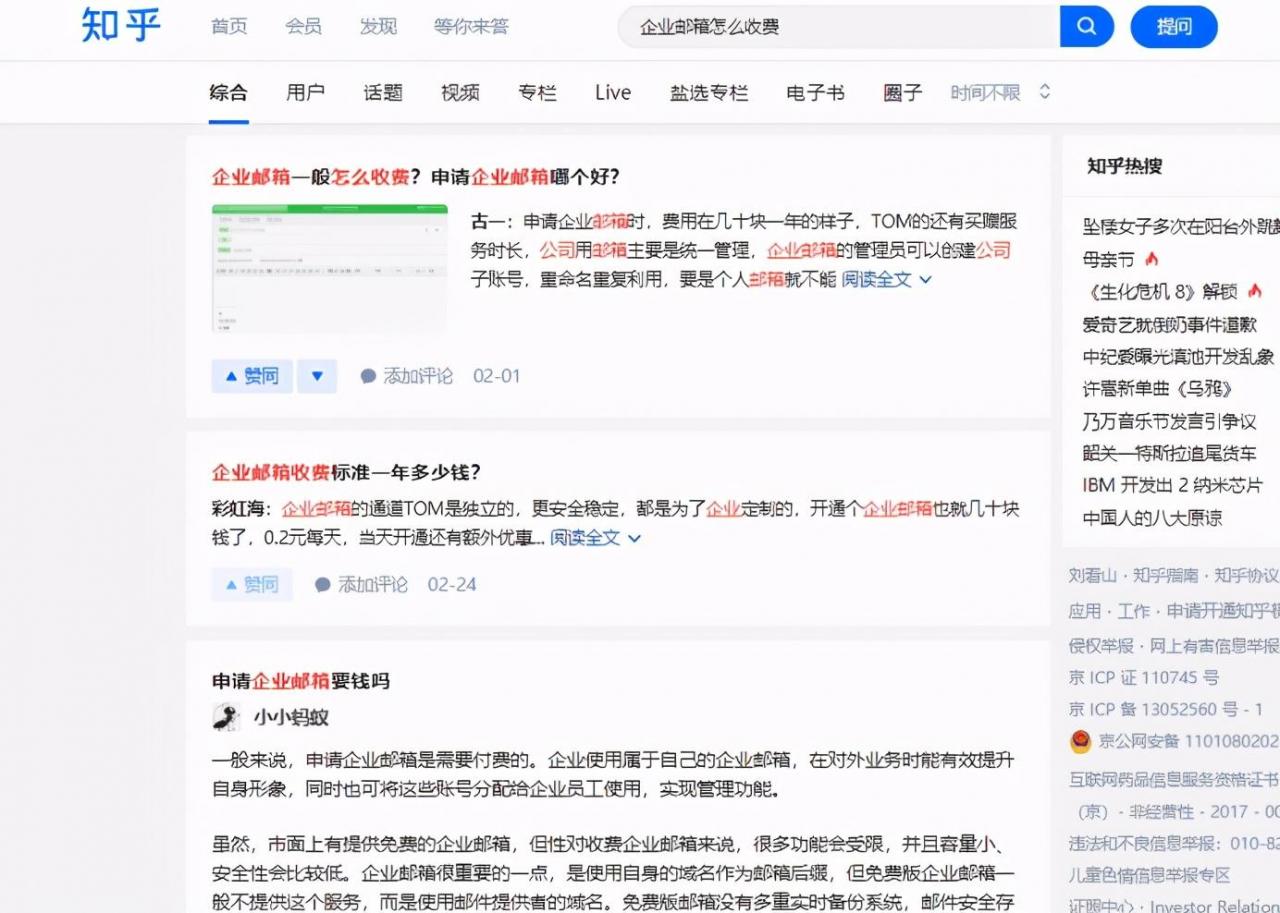The height and width of the screenshot is (913, 1280).
Task: Click the blue search magnifier icon
Action: coord(1087,27)
